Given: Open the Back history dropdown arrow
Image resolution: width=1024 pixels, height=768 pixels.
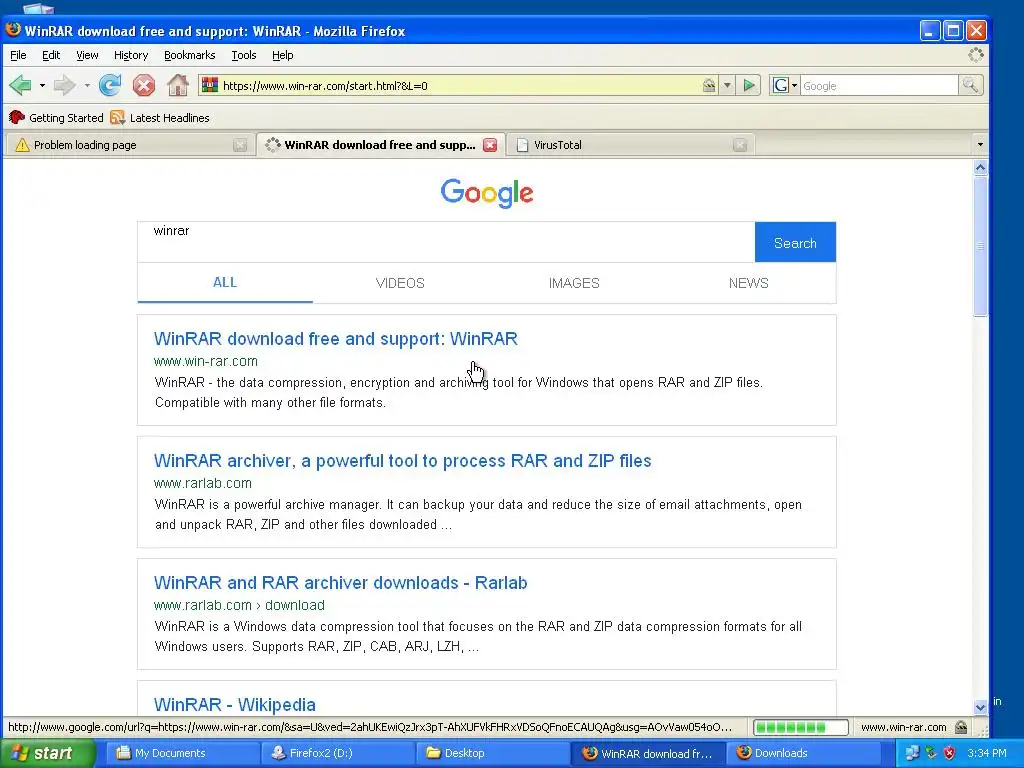Looking at the screenshot, I should 42,86.
